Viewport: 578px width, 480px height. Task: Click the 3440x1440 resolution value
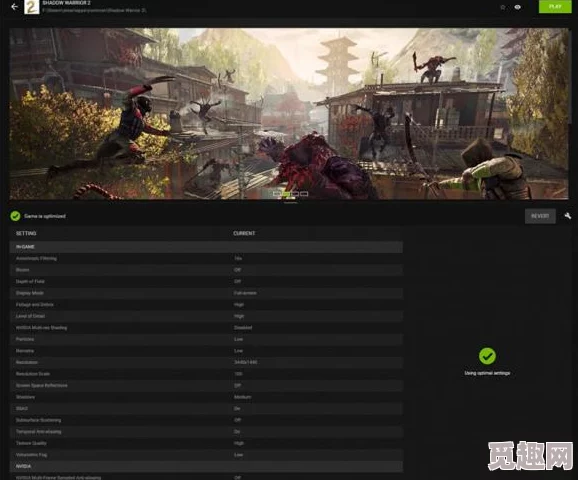point(246,362)
